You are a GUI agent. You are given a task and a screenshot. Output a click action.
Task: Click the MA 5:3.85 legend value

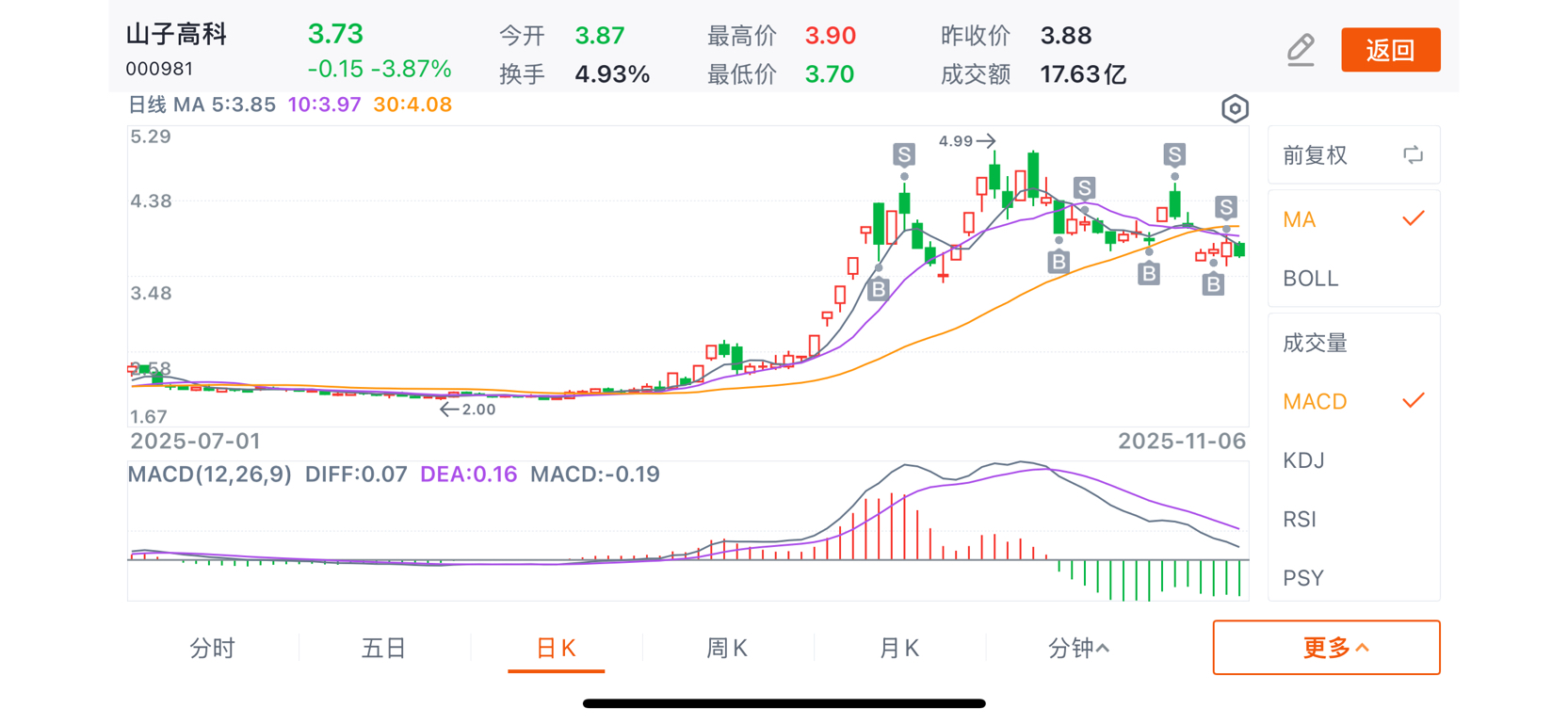coord(225,105)
